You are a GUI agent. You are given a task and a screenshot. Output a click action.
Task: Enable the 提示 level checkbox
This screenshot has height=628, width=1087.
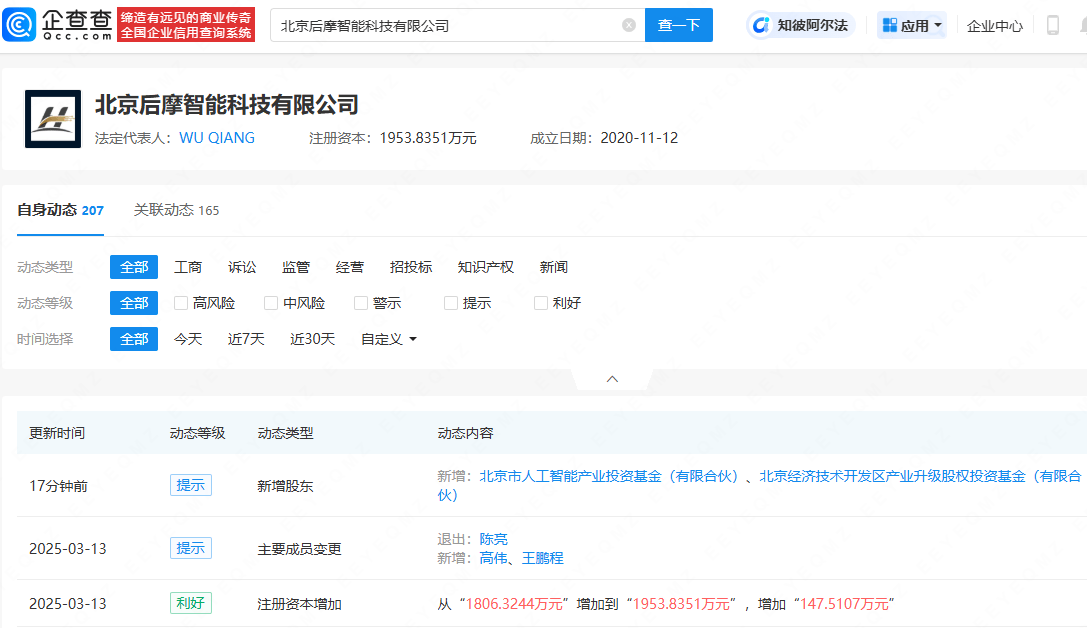451,303
